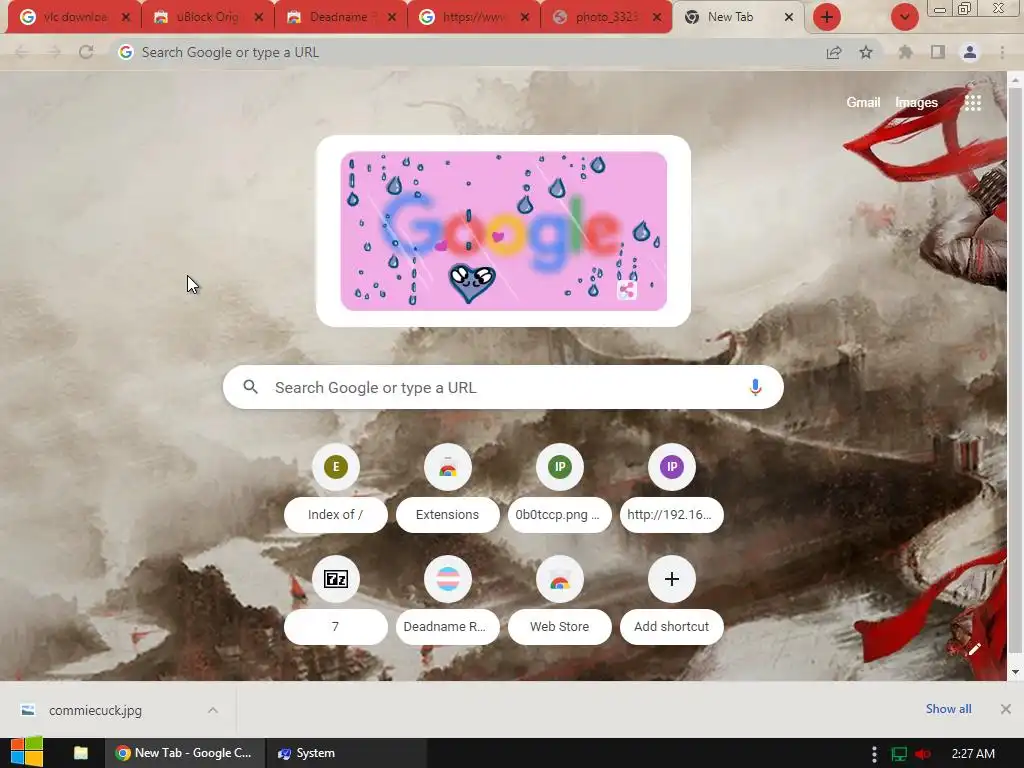Customize this page with the pencil icon
The width and height of the screenshot is (1024, 768).
tap(974, 648)
